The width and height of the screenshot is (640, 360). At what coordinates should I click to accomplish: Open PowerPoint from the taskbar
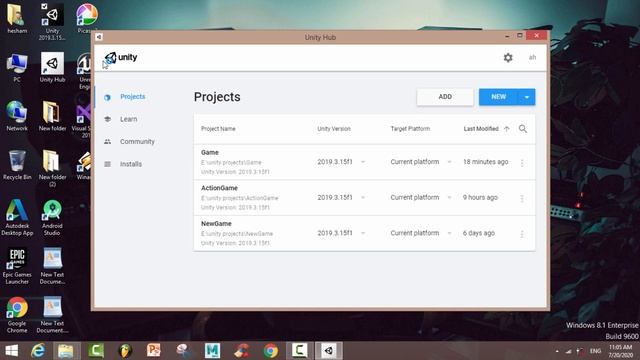153,351
